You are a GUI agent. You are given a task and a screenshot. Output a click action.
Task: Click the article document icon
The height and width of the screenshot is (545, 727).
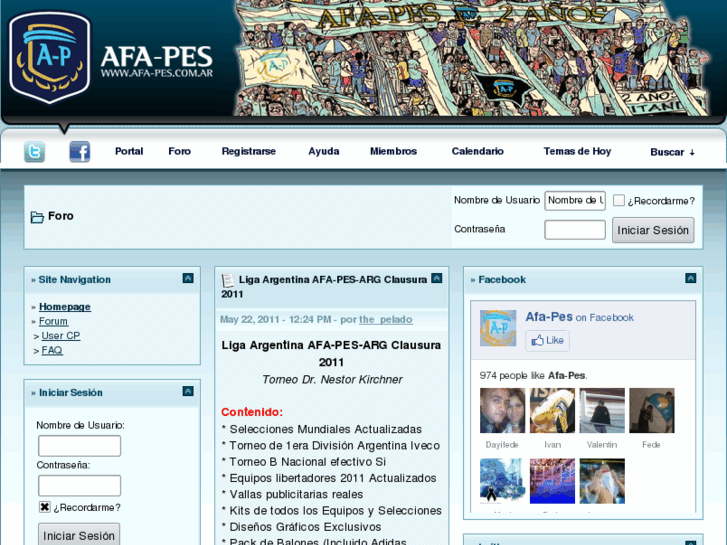[228, 280]
